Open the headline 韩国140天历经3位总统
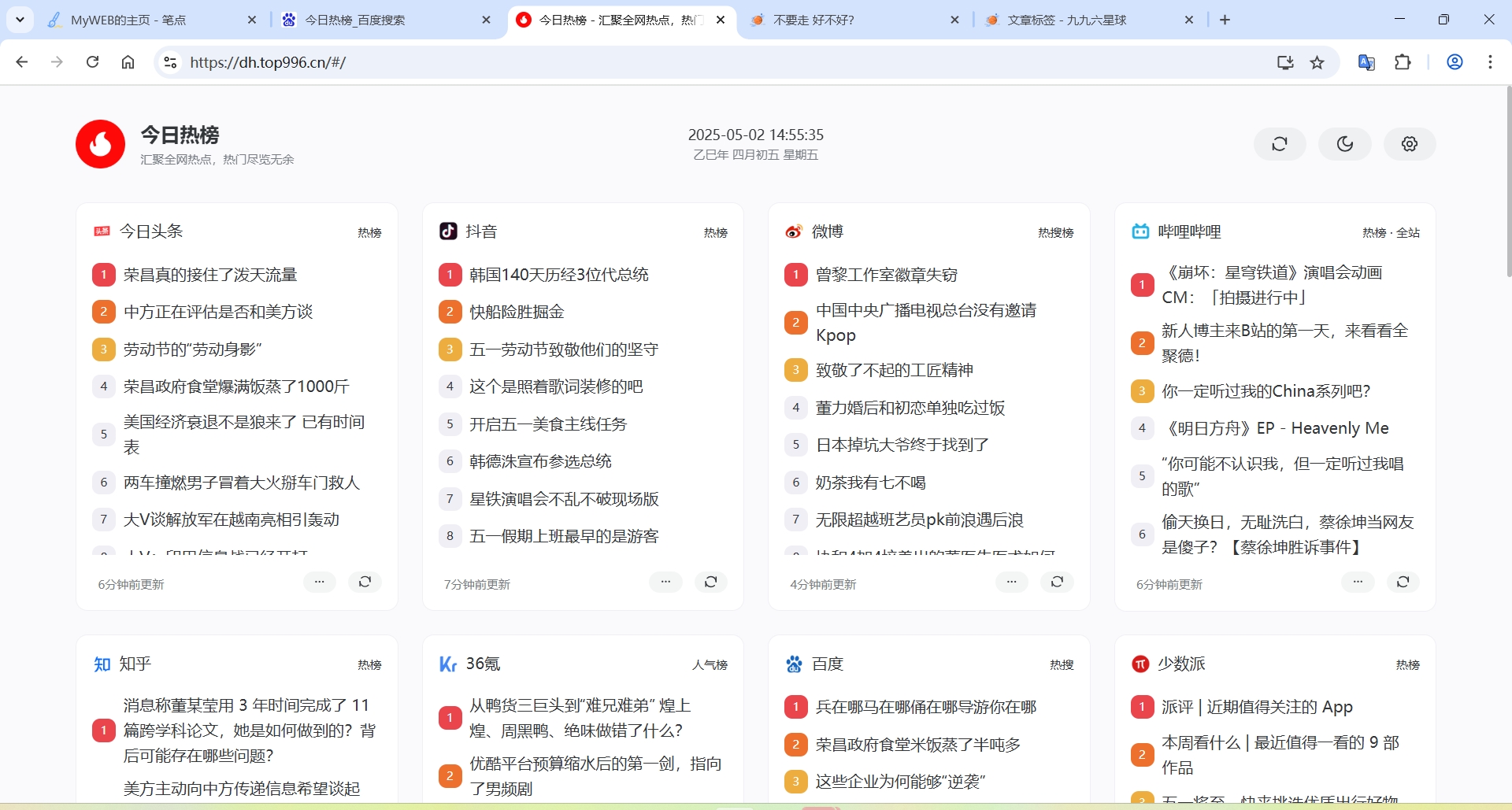The width and height of the screenshot is (1512, 810). pyautogui.click(x=559, y=274)
